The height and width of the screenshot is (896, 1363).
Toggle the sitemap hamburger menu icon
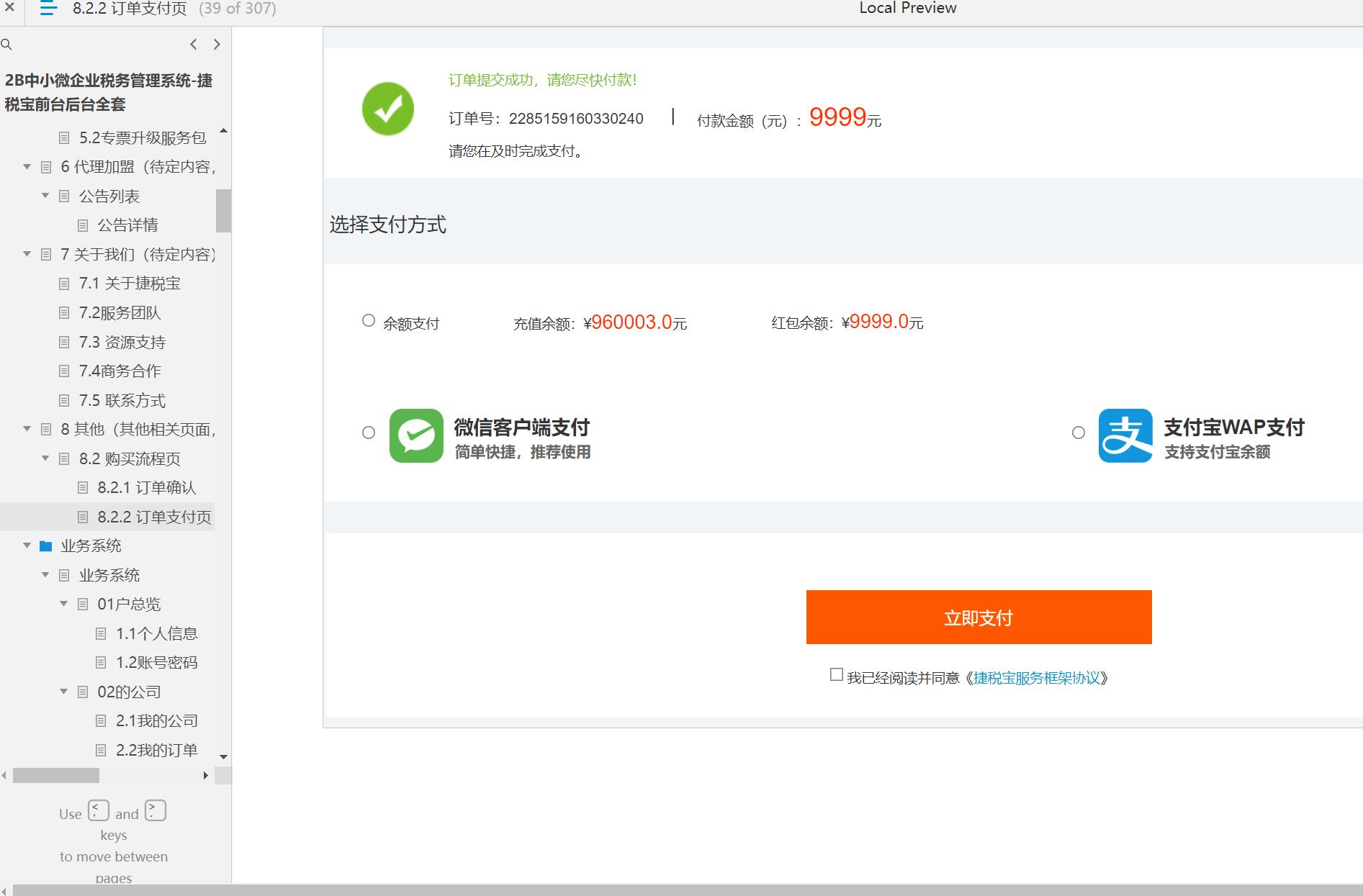click(48, 9)
